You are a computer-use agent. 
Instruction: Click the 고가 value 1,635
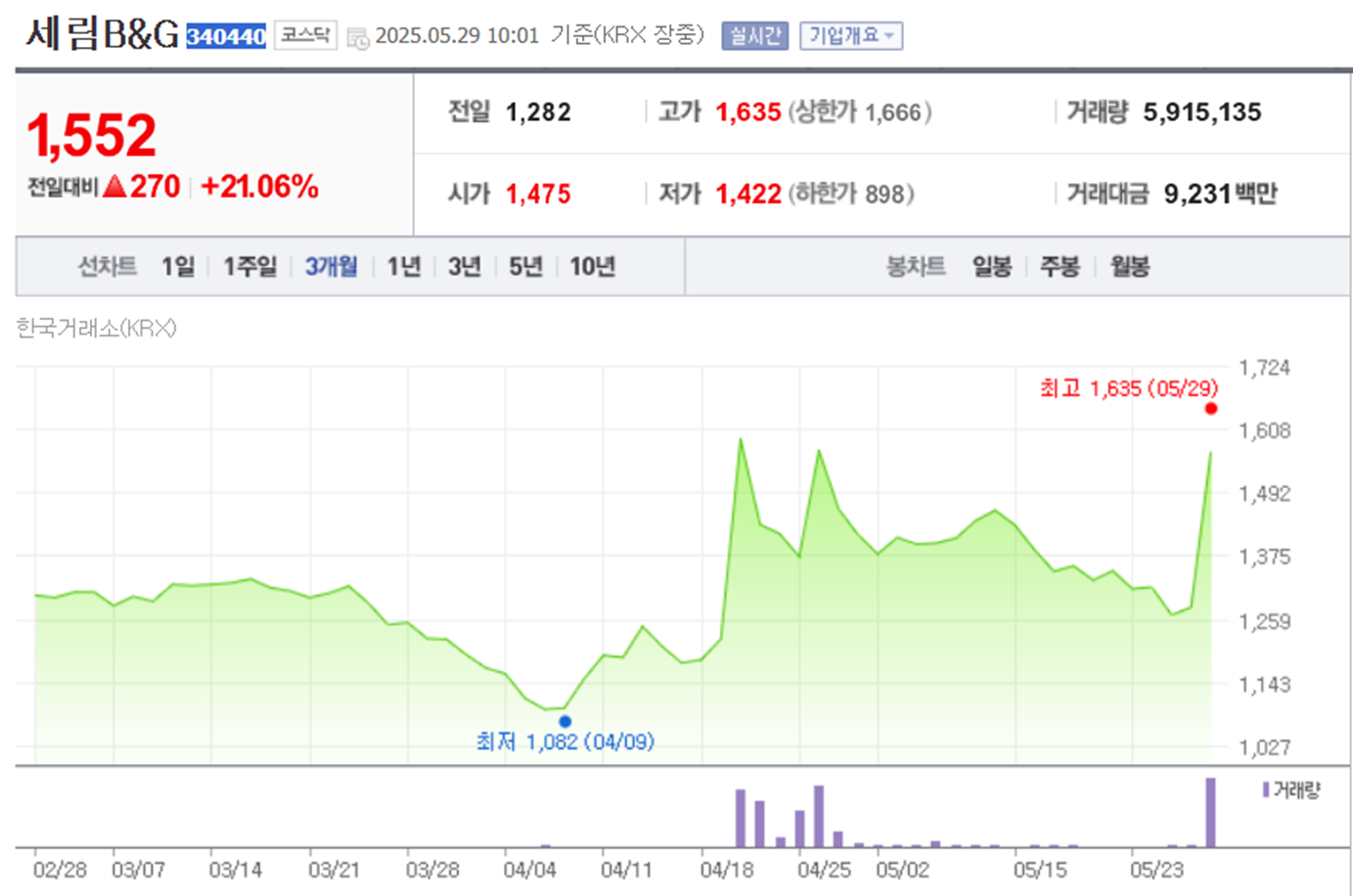[x=748, y=112]
